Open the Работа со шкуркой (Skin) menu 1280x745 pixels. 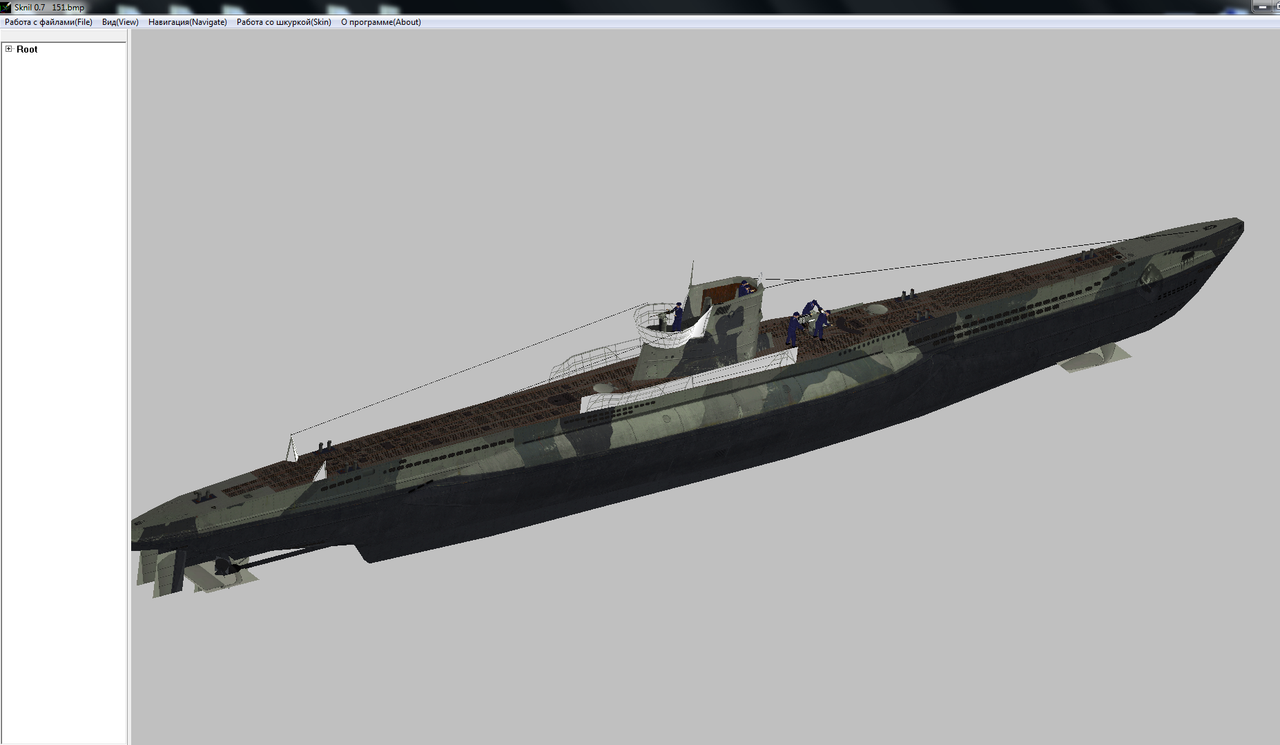point(284,22)
